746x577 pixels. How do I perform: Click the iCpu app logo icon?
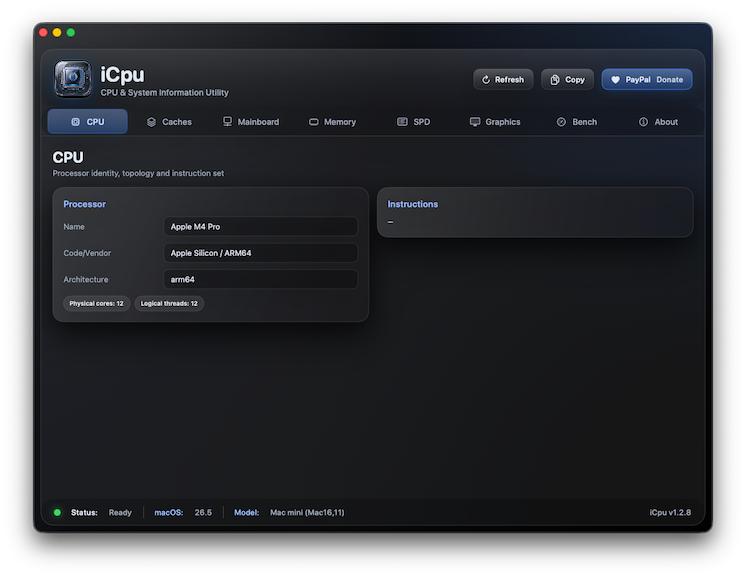pyautogui.click(x=73, y=78)
